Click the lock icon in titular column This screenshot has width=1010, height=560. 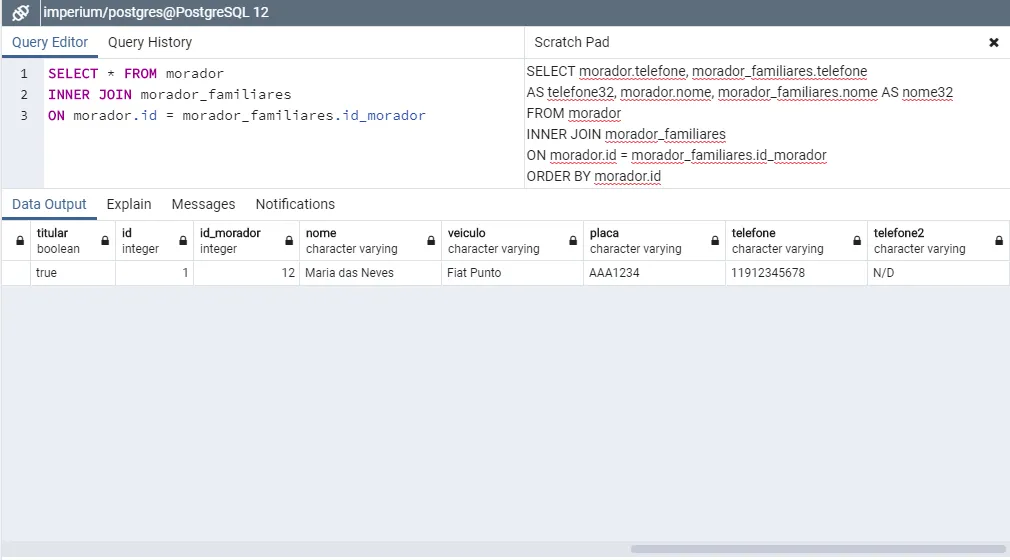click(105, 241)
